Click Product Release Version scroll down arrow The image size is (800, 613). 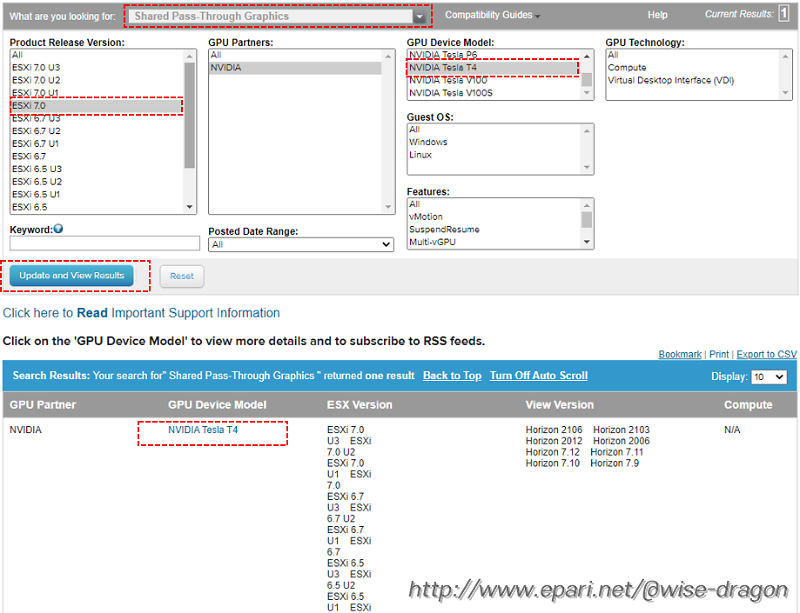point(189,207)
